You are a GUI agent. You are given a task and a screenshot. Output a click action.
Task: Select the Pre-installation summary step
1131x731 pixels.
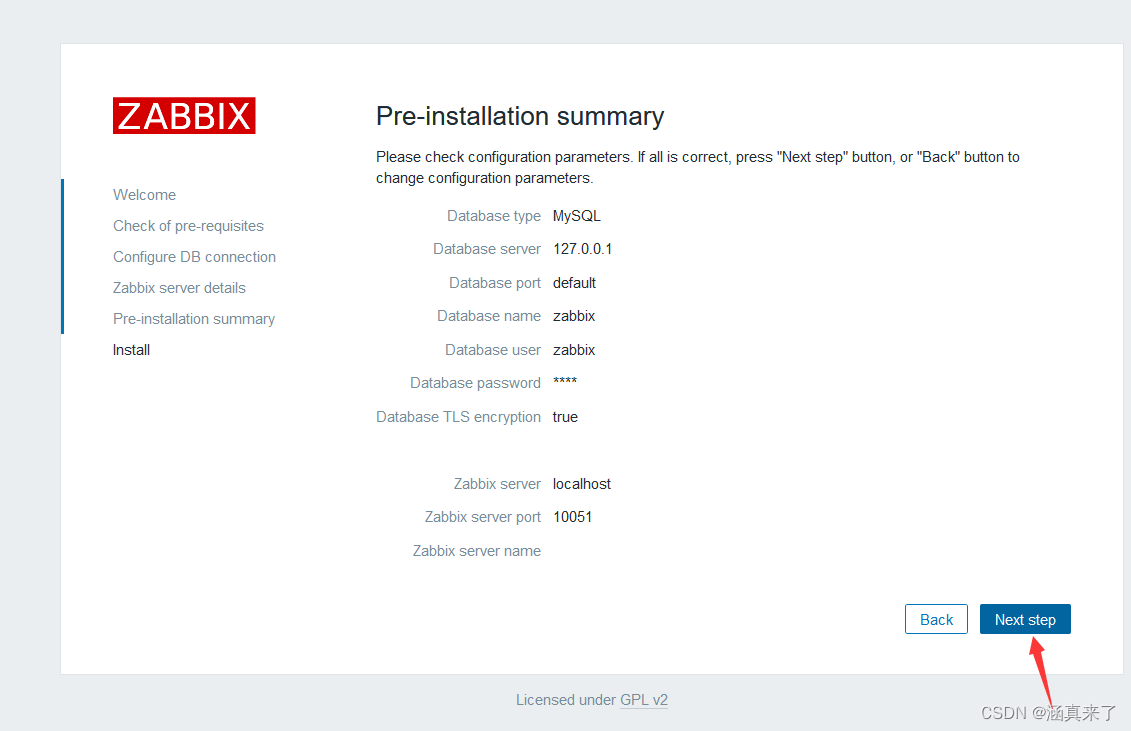pyautogui.click(x=194, y=318)
